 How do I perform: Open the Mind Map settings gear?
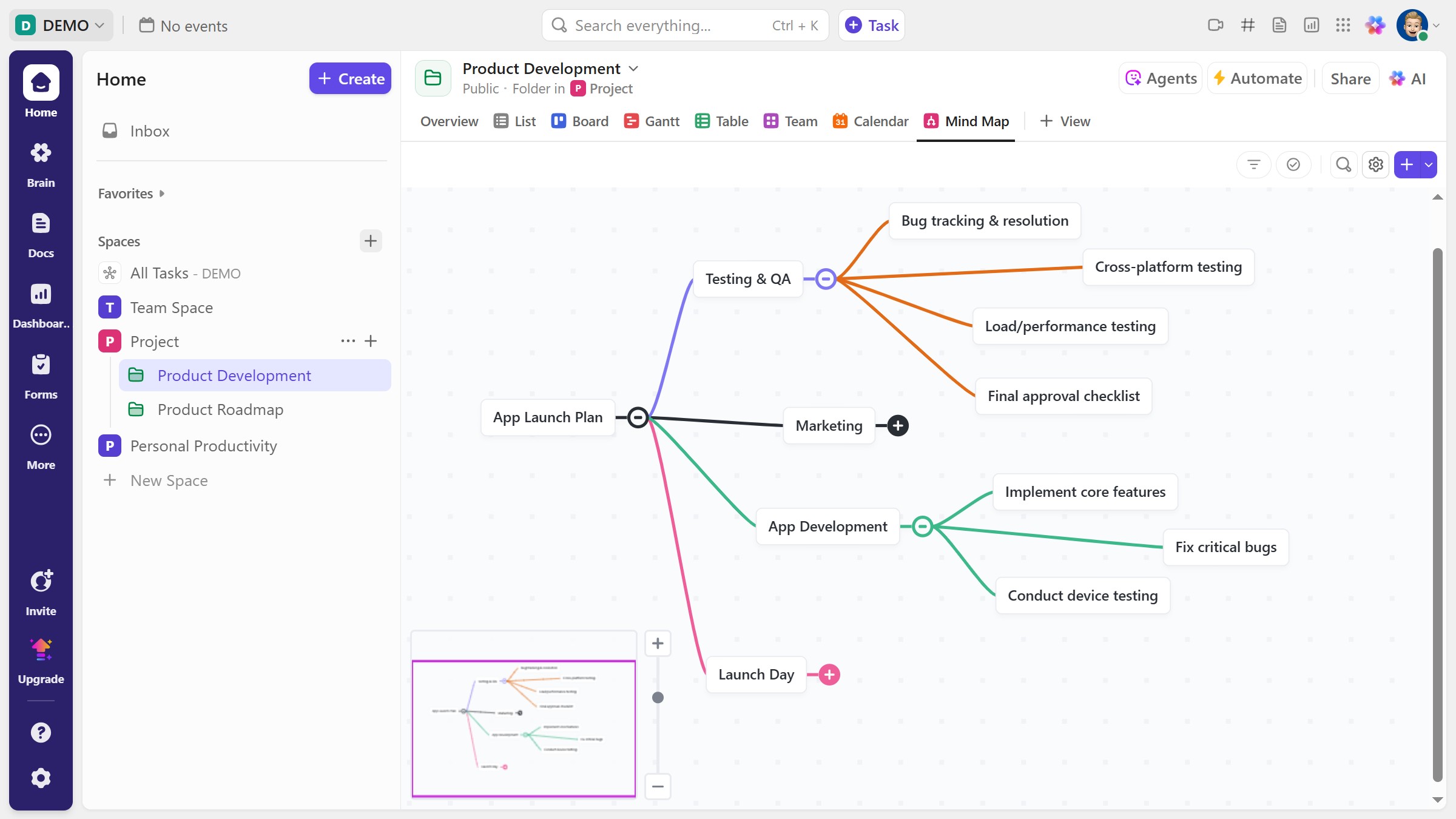tap(1375, 164)
